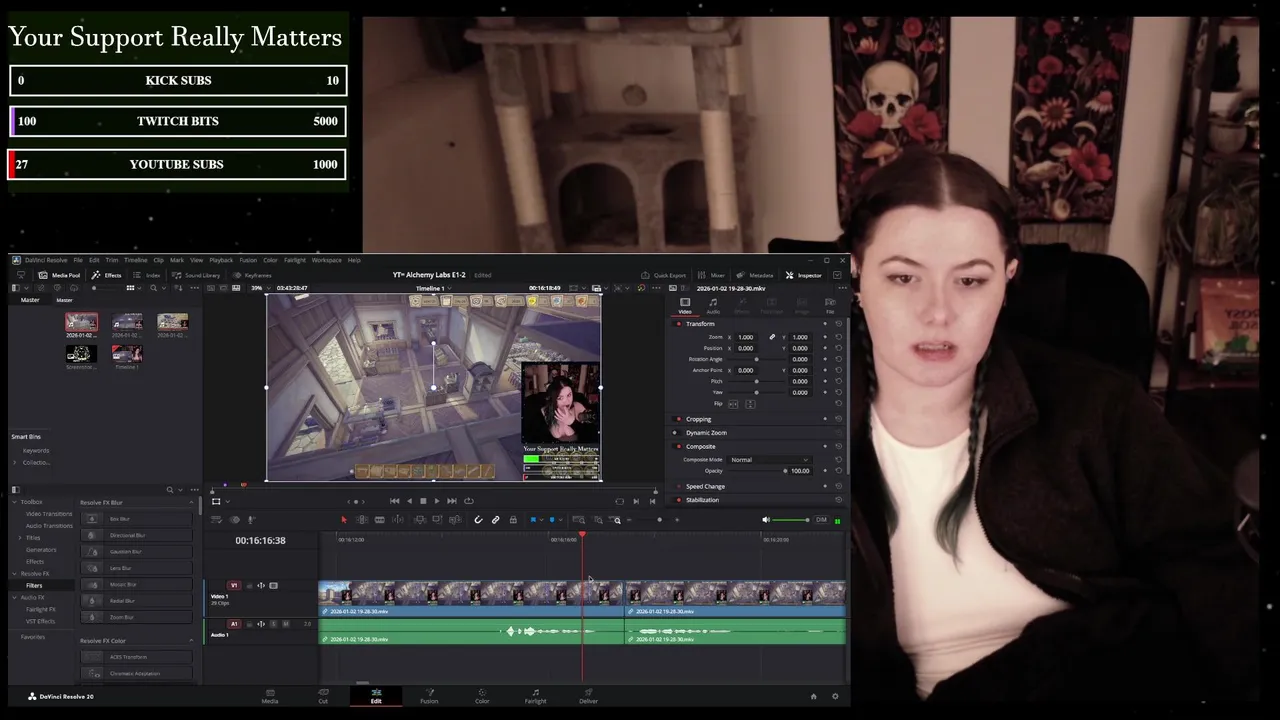Open the Inspector Audio tab
The width and height of the screenshot is (1280, 720).
[x=713, y=305]
